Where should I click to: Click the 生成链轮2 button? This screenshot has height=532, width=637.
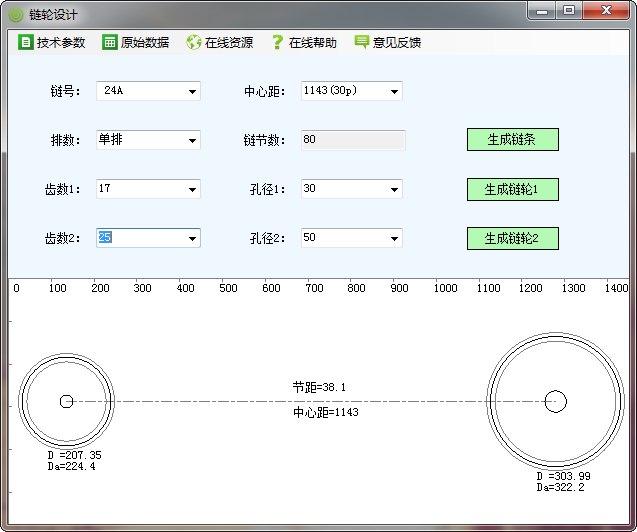tap(513, 238)
